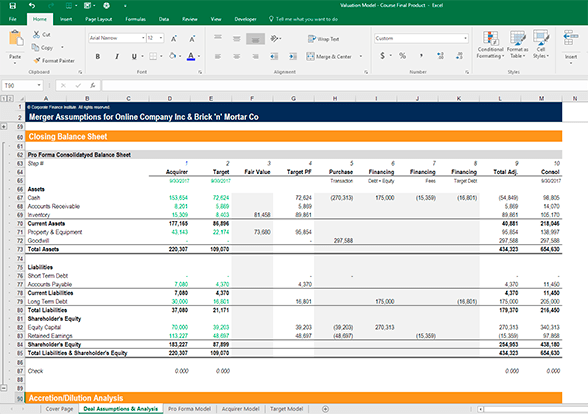Click the Tell me what you want box
This screenshot has width=588, height=414.
tap(303, 19)
